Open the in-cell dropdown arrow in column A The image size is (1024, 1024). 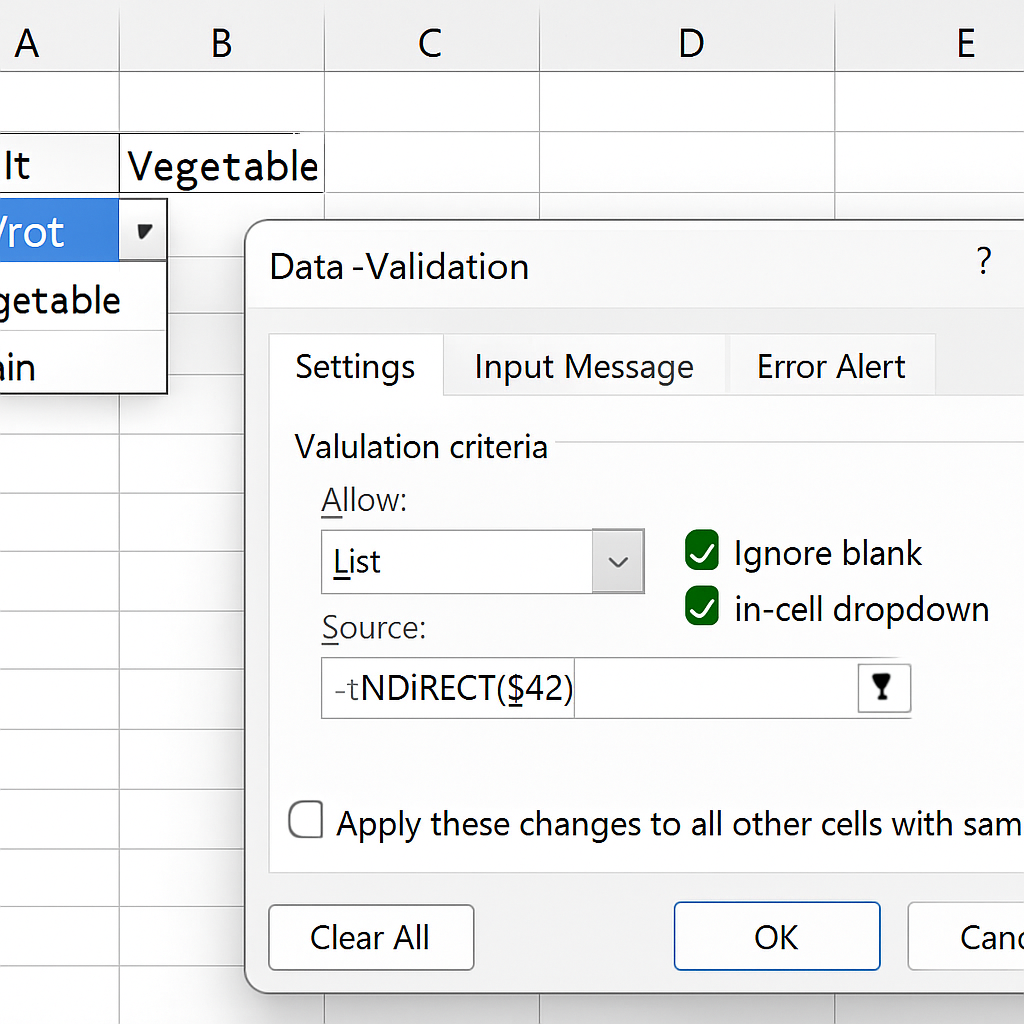(x=143, y=229)
